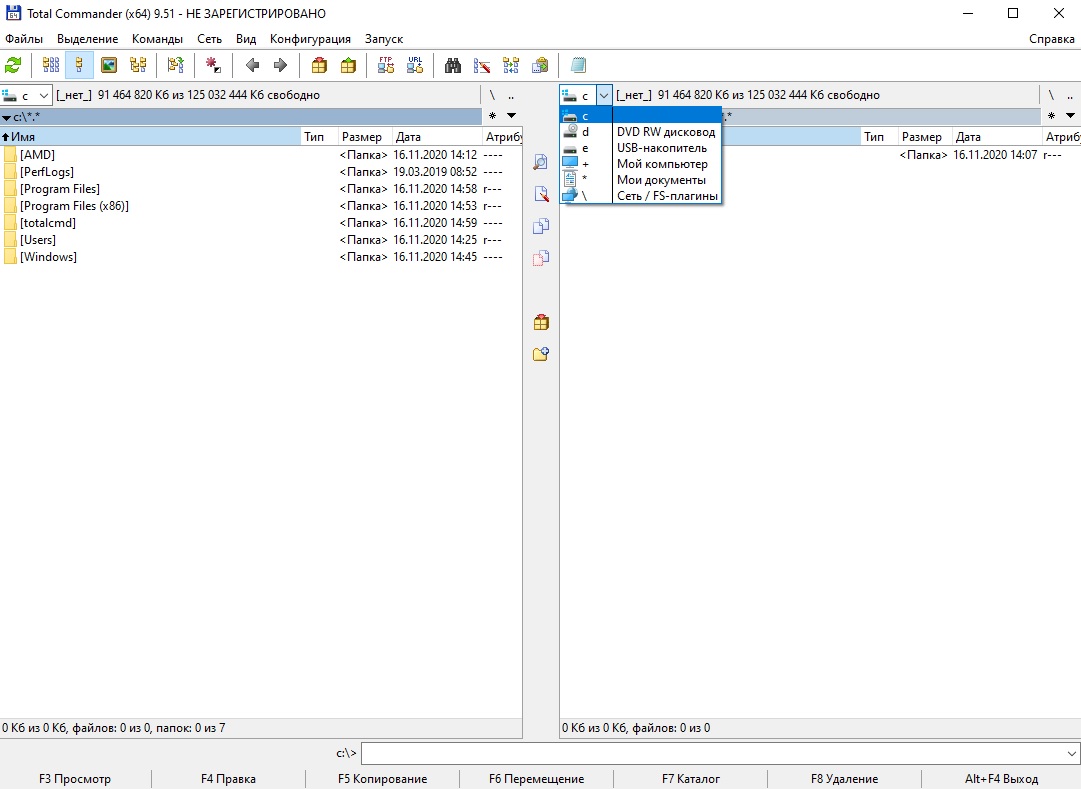Open the Вид menu

coord(245,39)
